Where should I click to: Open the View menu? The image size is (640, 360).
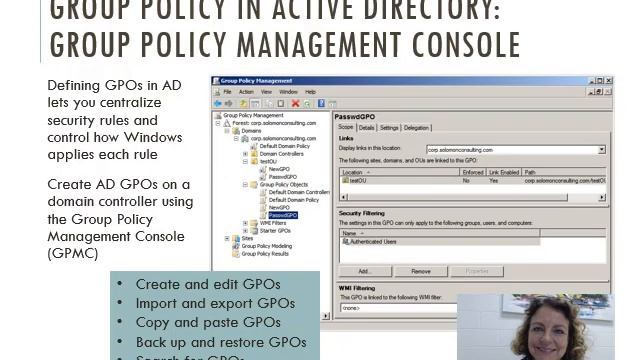click(x=266, y=92)
